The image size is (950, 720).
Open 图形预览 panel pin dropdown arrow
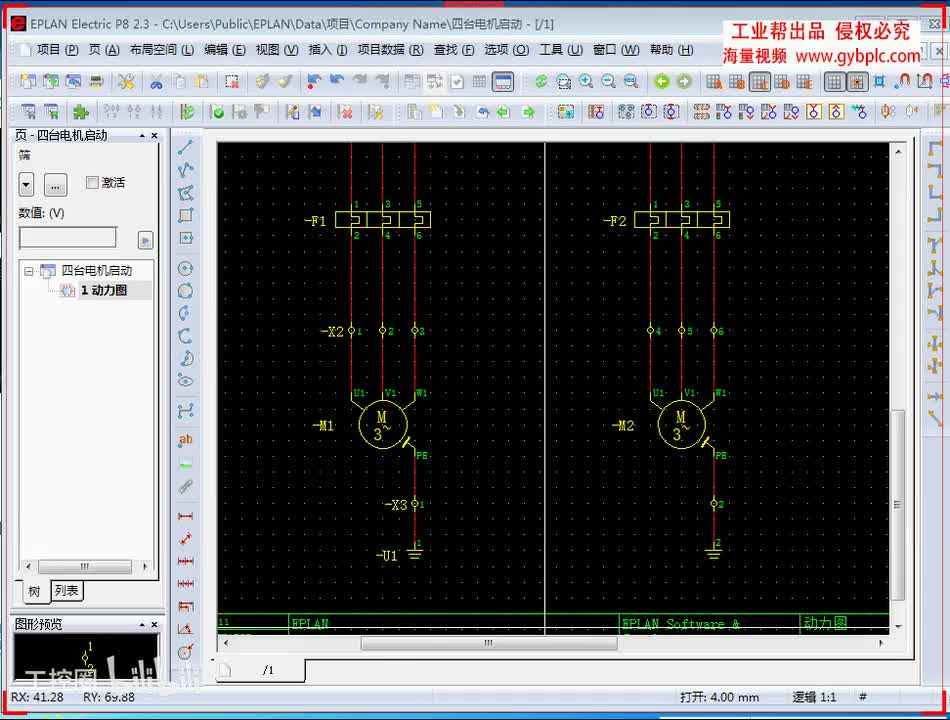click(142, 624)
